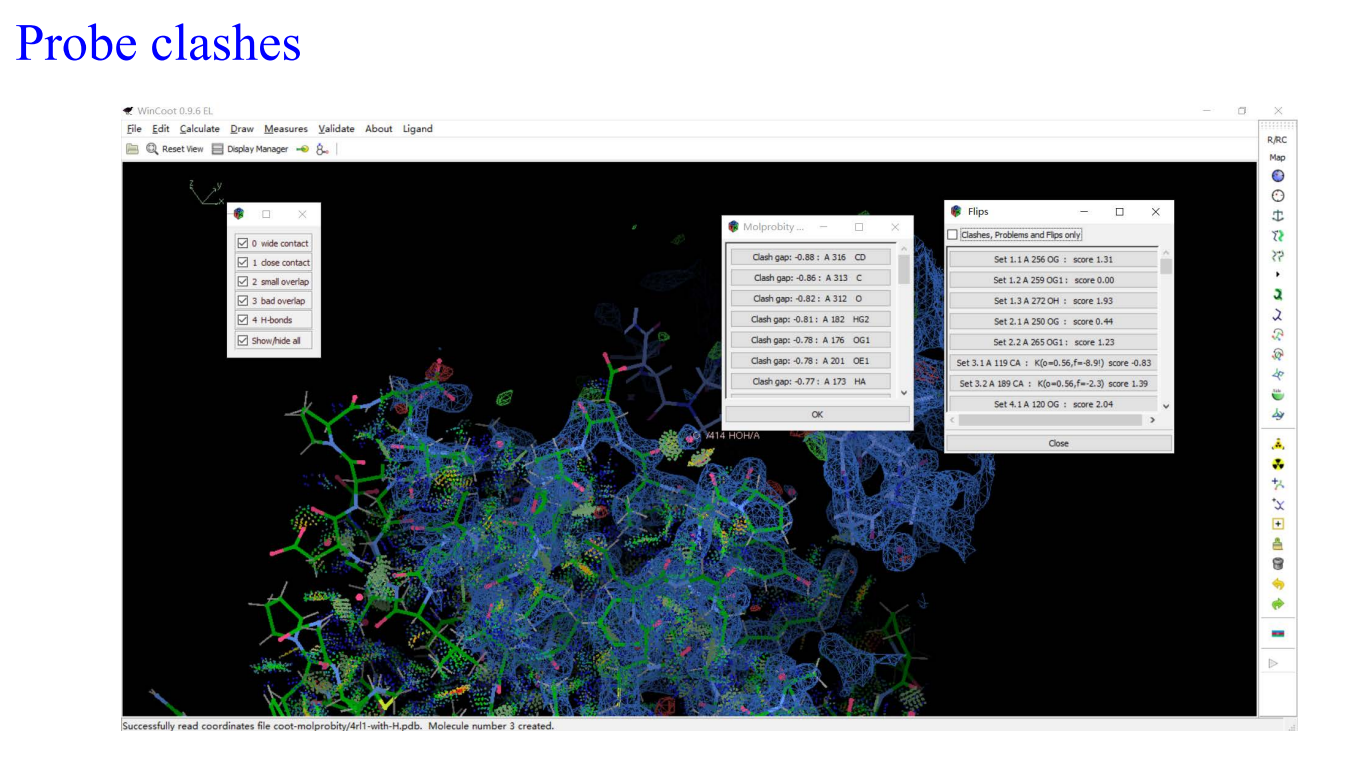Click the red molecule icon in the top toolbar

tap(322, 149)
